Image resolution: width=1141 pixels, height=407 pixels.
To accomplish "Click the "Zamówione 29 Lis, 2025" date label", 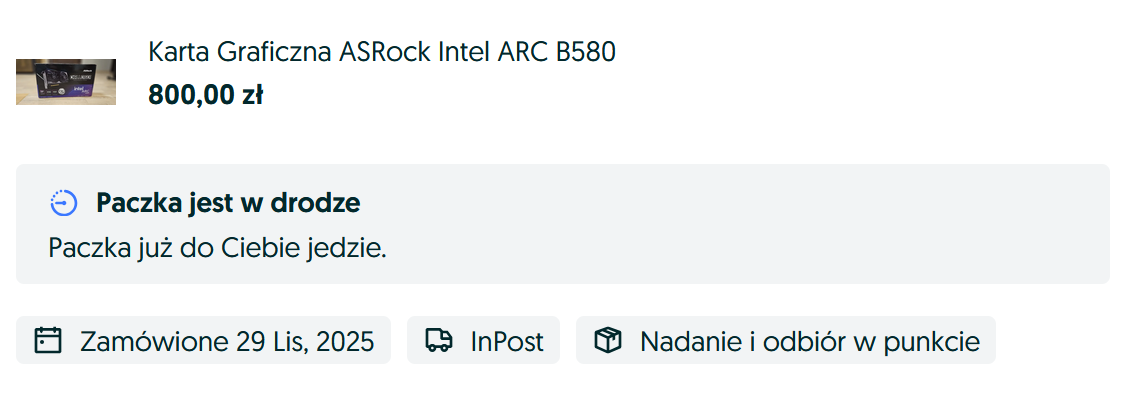I will (227, 341).
